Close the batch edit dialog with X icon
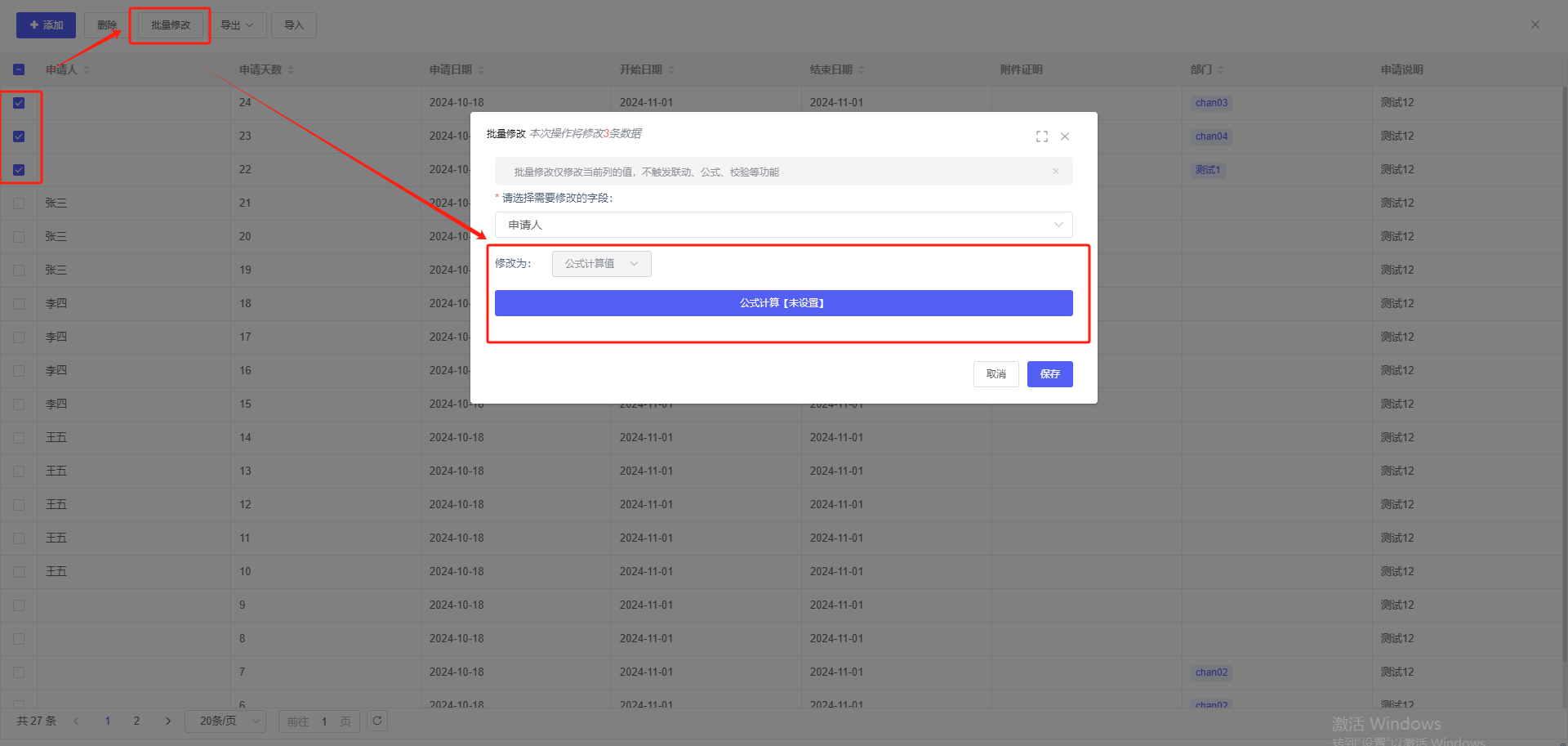The height and width of the screenshot is (746, 1568). [x=1065, y=136]
